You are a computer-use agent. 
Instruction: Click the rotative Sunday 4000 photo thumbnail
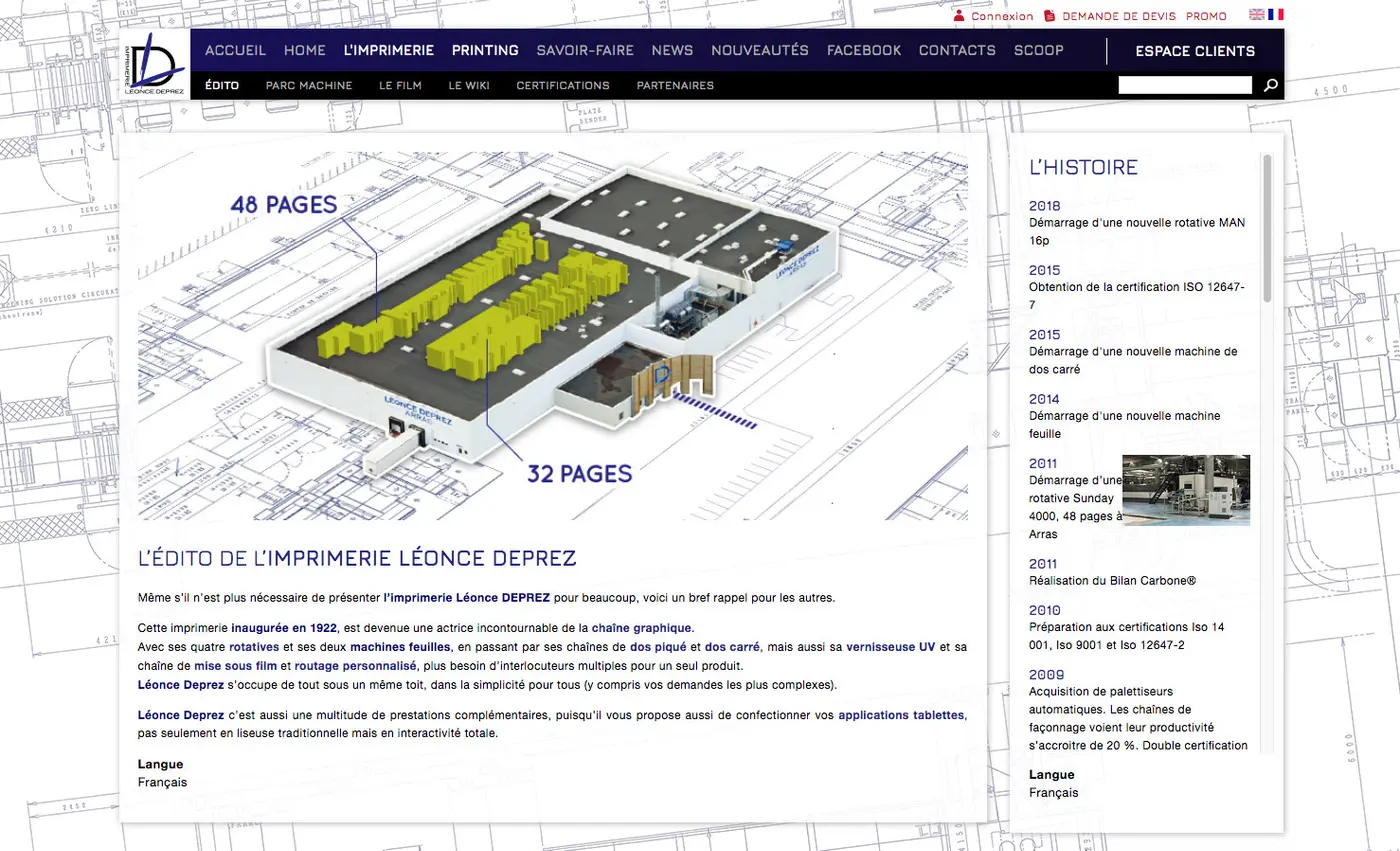pyautogui.click(x=1186, y=490)
